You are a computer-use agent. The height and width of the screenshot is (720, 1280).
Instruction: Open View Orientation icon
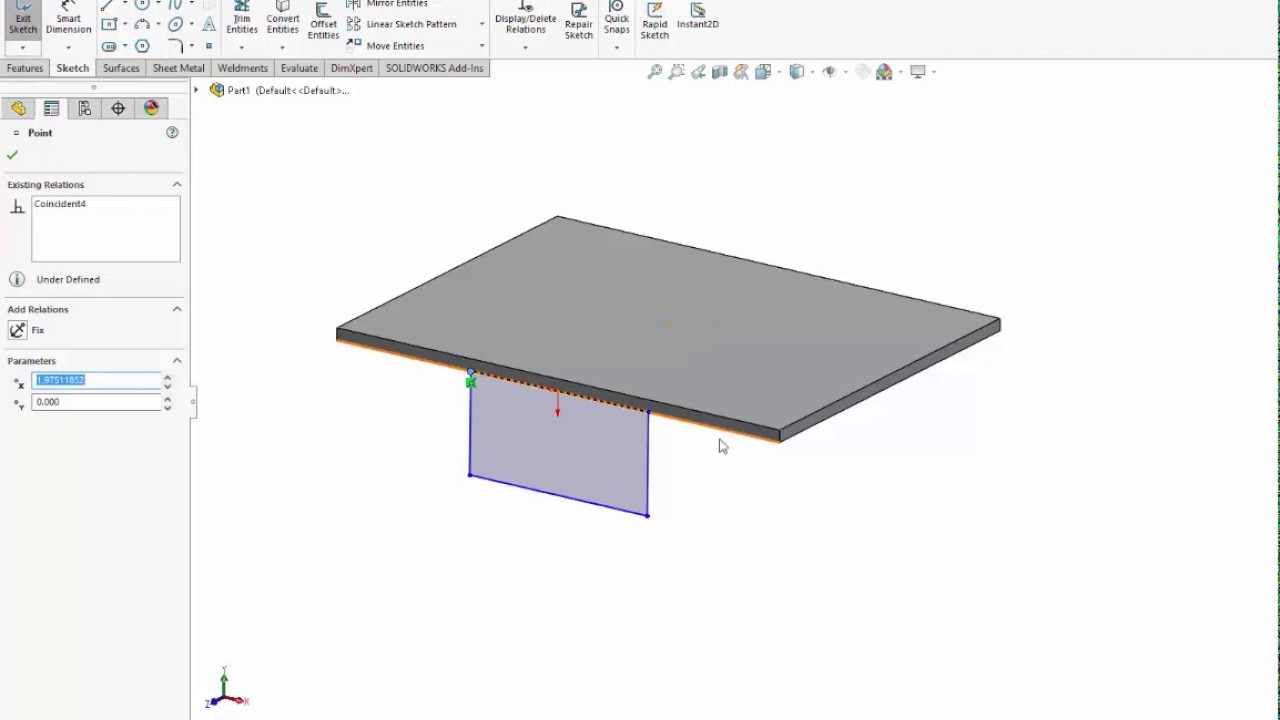pyautogui.click(x=763, y=72)
